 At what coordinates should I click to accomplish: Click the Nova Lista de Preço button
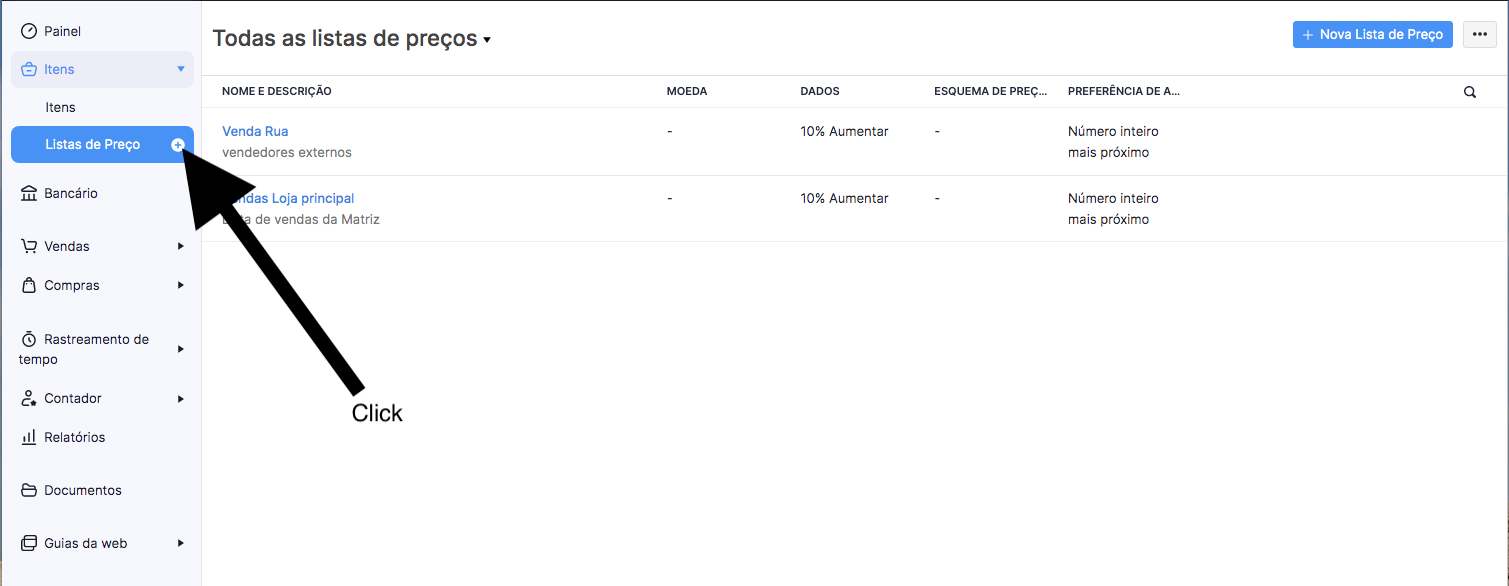coord(1373,34)
